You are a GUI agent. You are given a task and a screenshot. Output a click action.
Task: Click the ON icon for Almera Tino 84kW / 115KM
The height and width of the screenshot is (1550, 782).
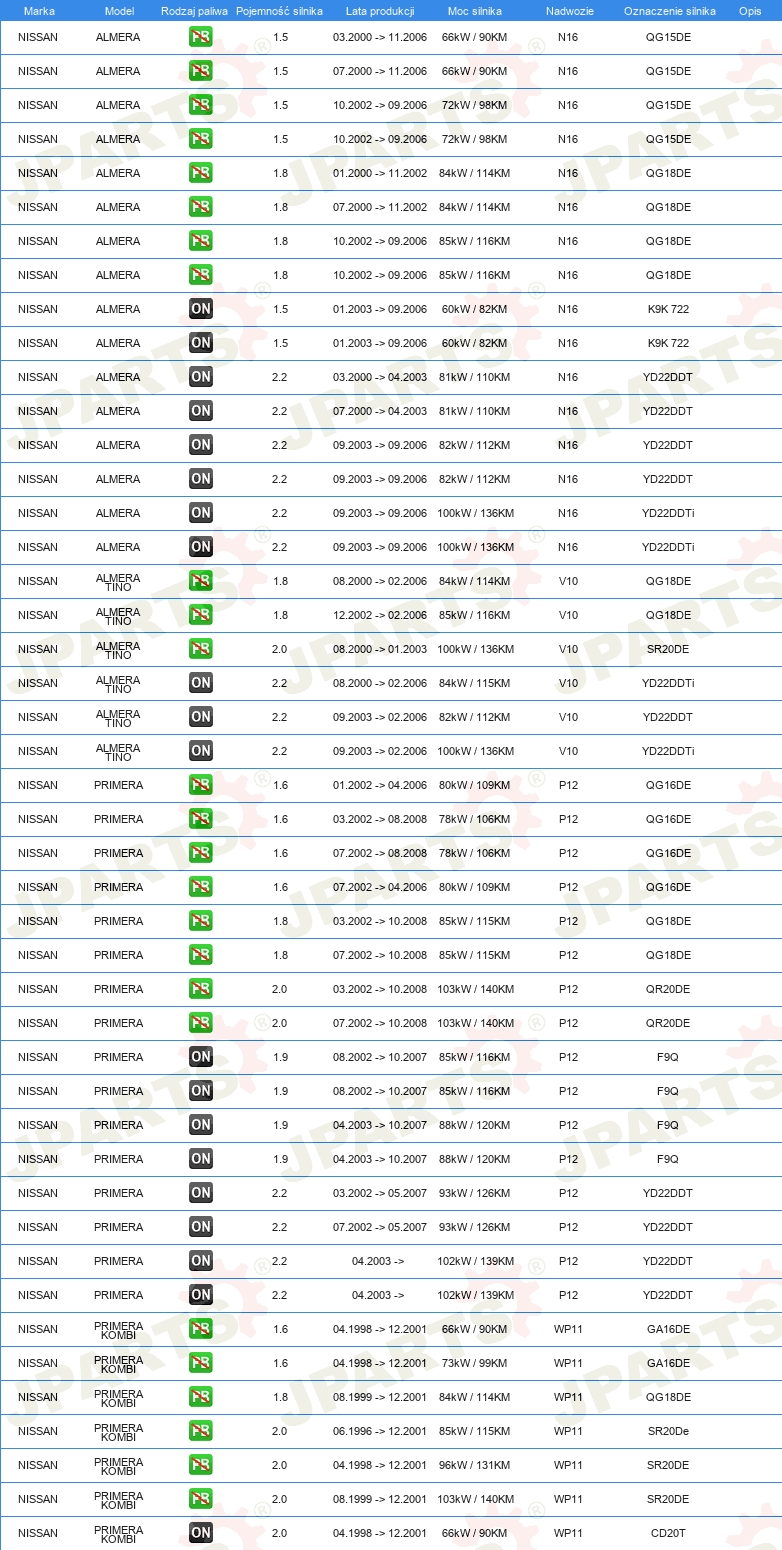(x=201, y=683)
